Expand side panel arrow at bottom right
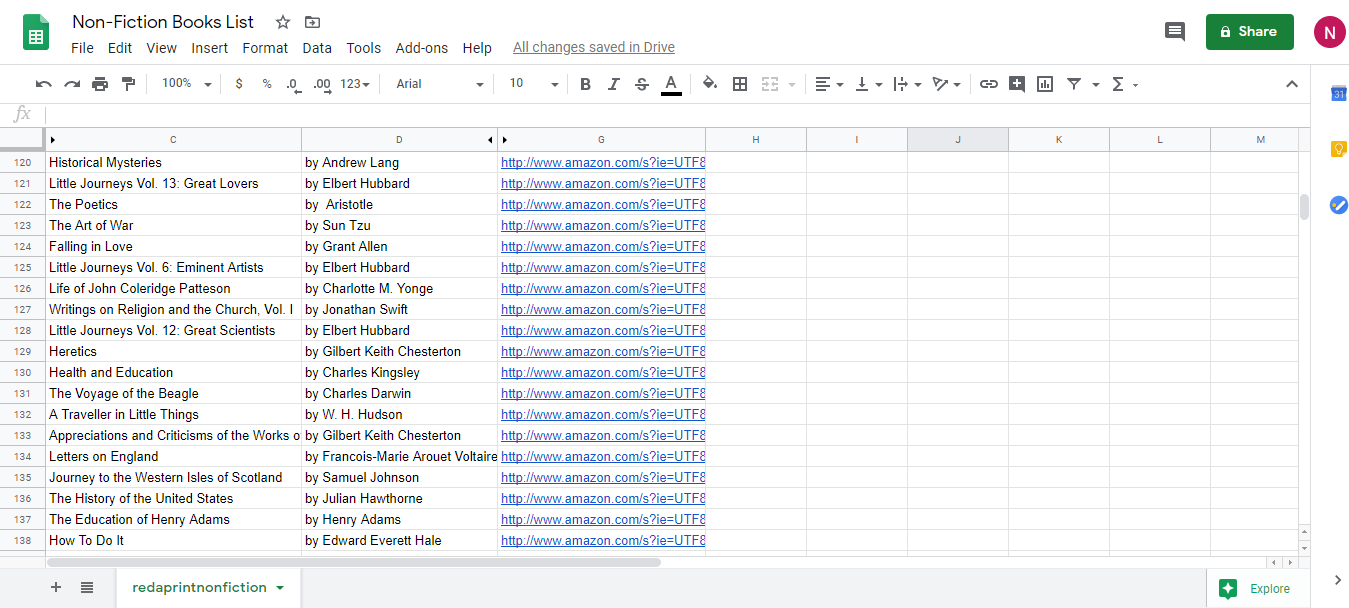The height and width of the screenshot is (608, 1349). [x=1338, y=580]
